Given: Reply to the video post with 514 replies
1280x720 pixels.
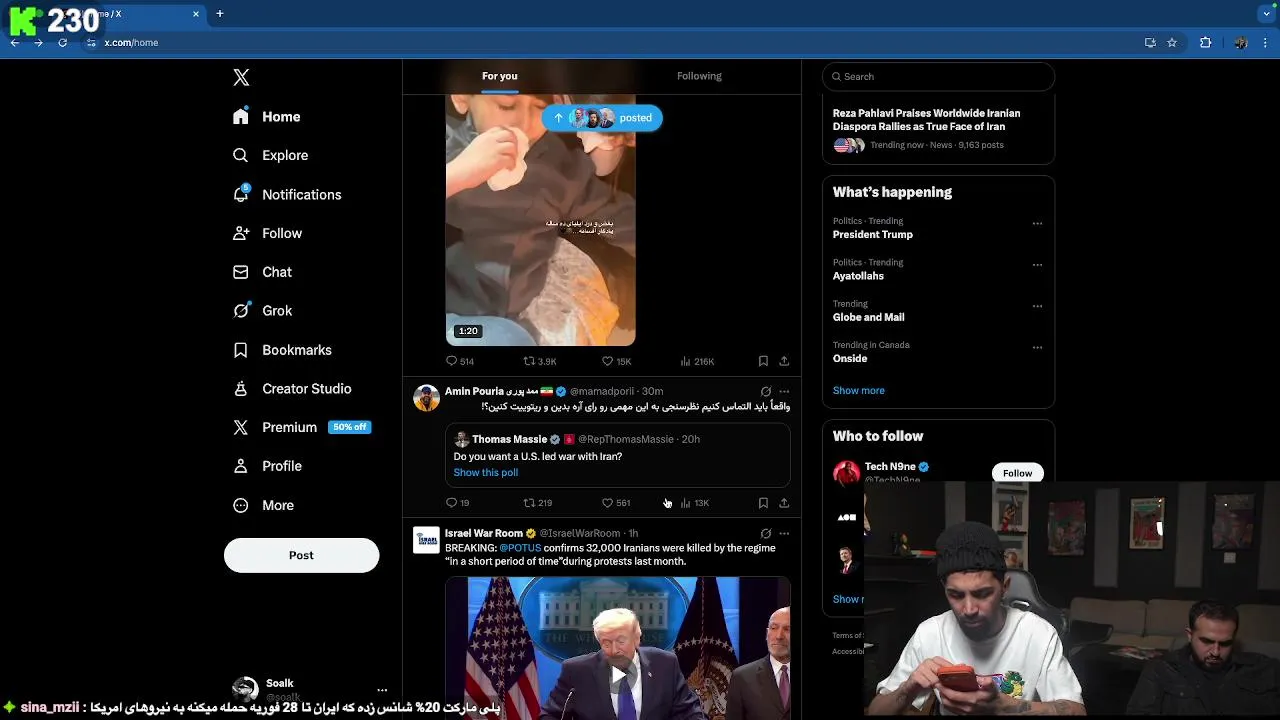Looking at the screenshot, I should pyautogui.click(x=460, y=361).
